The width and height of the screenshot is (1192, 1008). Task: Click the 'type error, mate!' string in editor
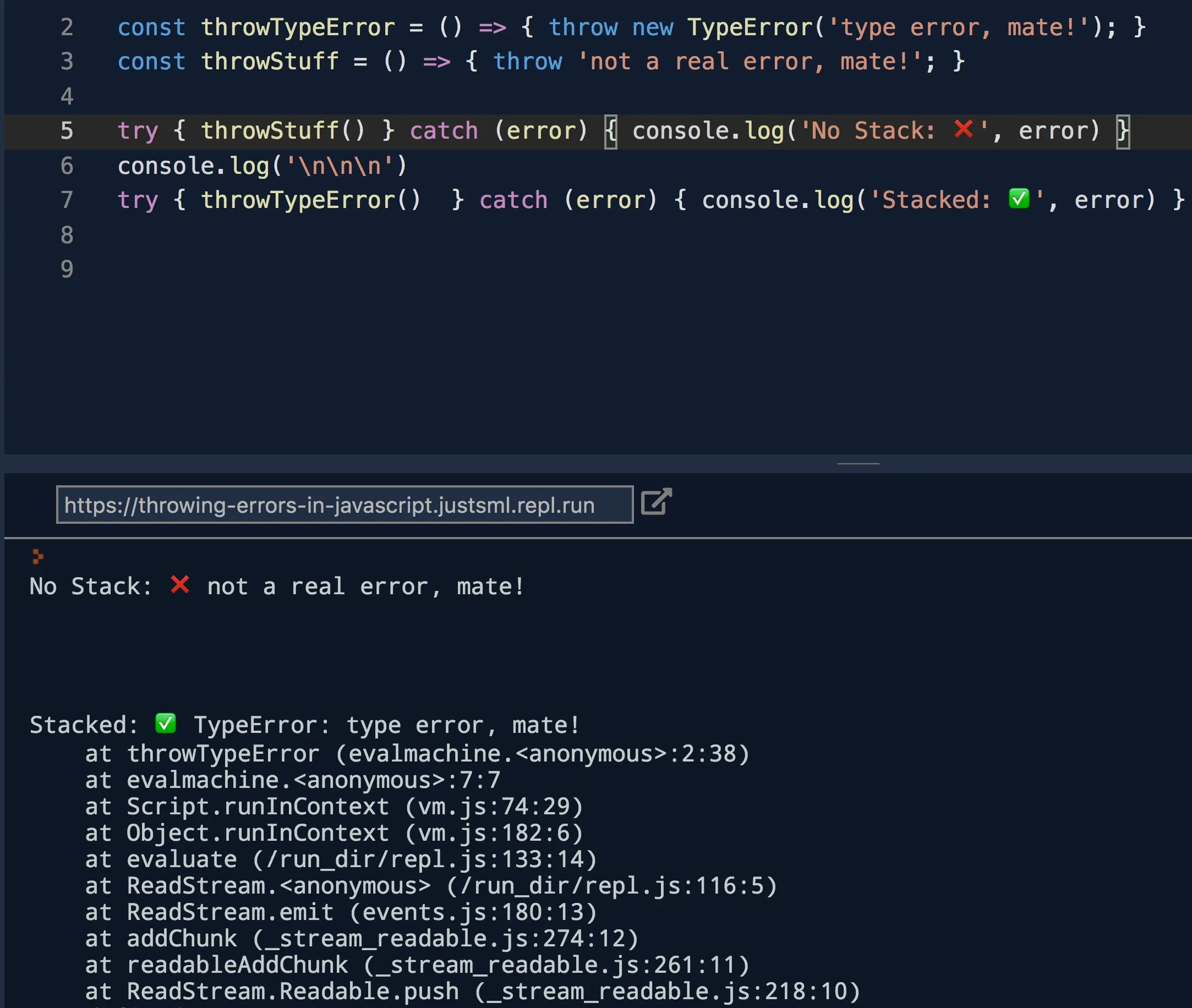(x=959, y=28)
